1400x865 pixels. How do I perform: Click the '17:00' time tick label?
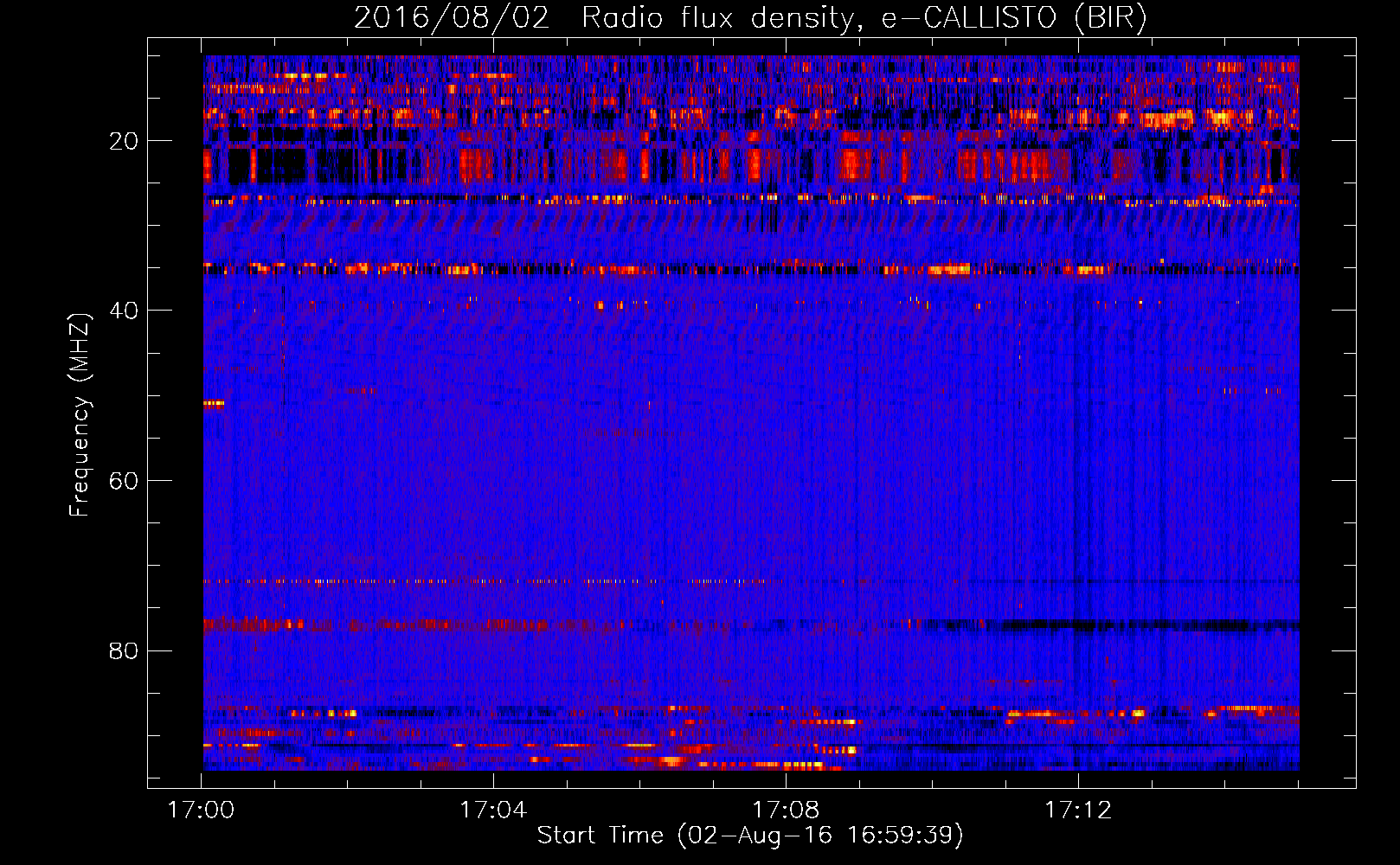202,811
